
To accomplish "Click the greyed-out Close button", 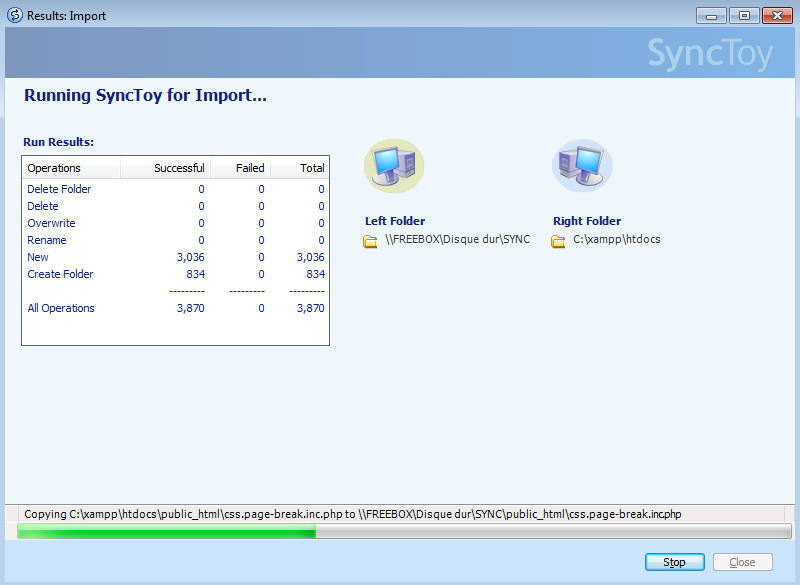I will (742, 562).
